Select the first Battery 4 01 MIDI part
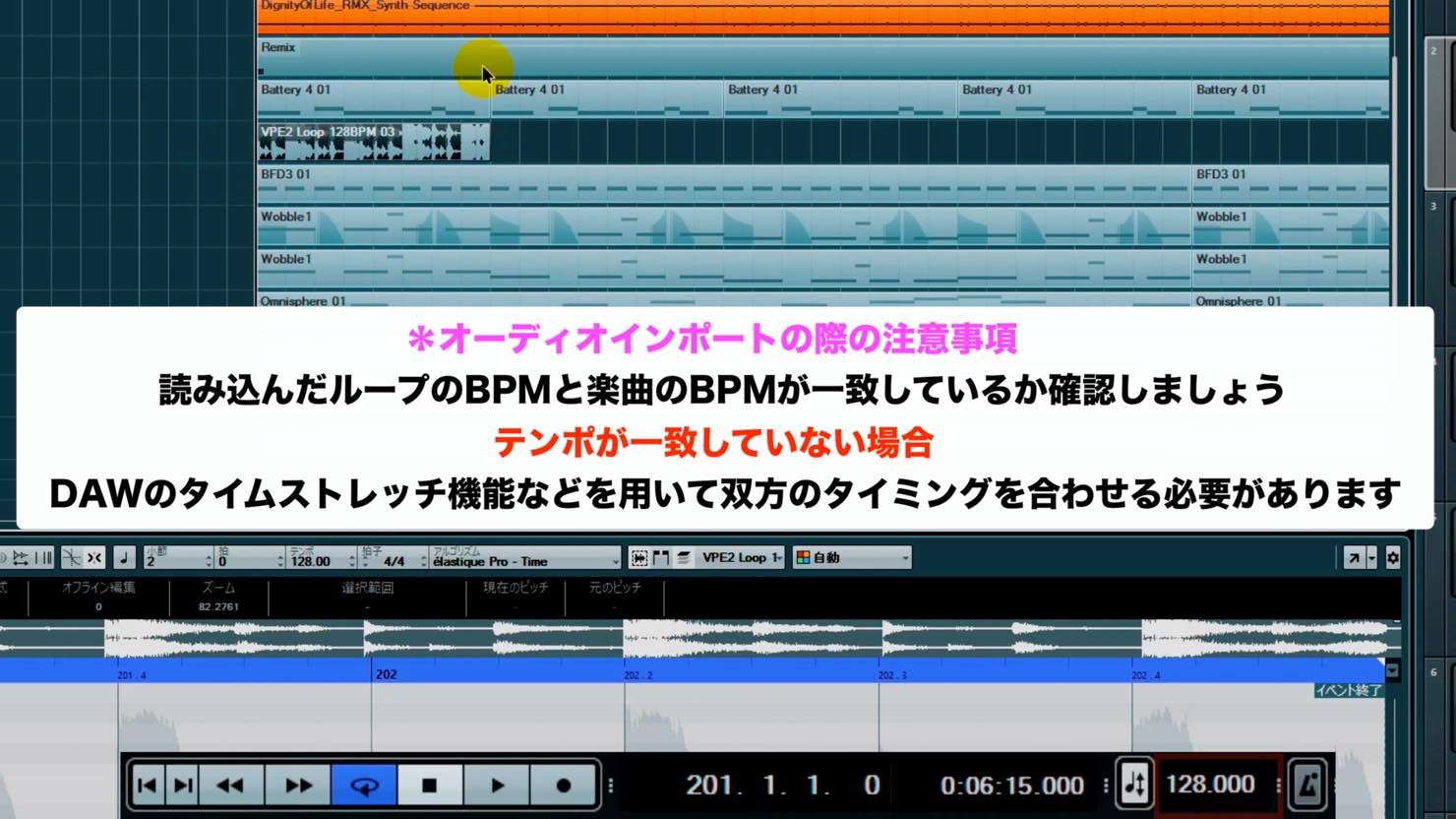This screenshot has width=1456, height=819. coord(374,99)
